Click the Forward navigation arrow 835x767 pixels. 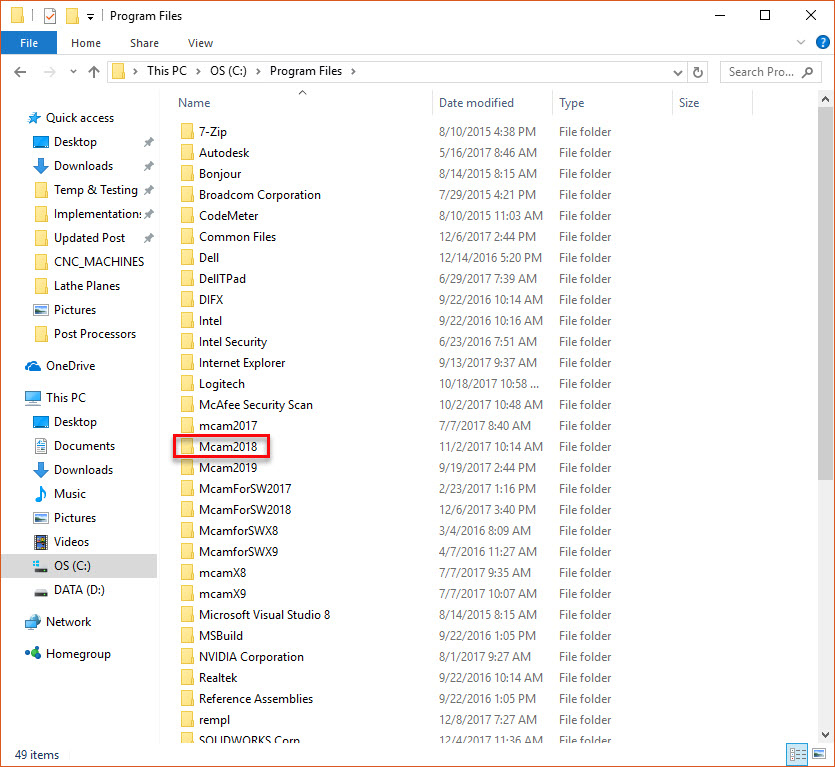coord(50,72)
